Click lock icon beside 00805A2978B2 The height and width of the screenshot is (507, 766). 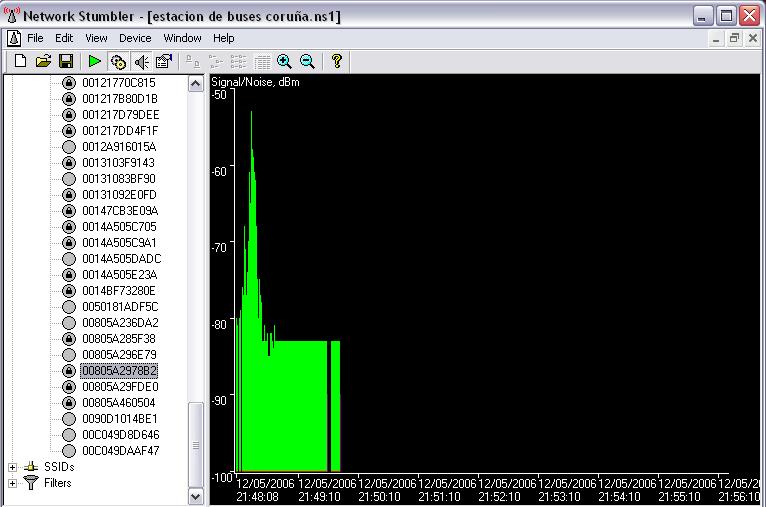69,371
